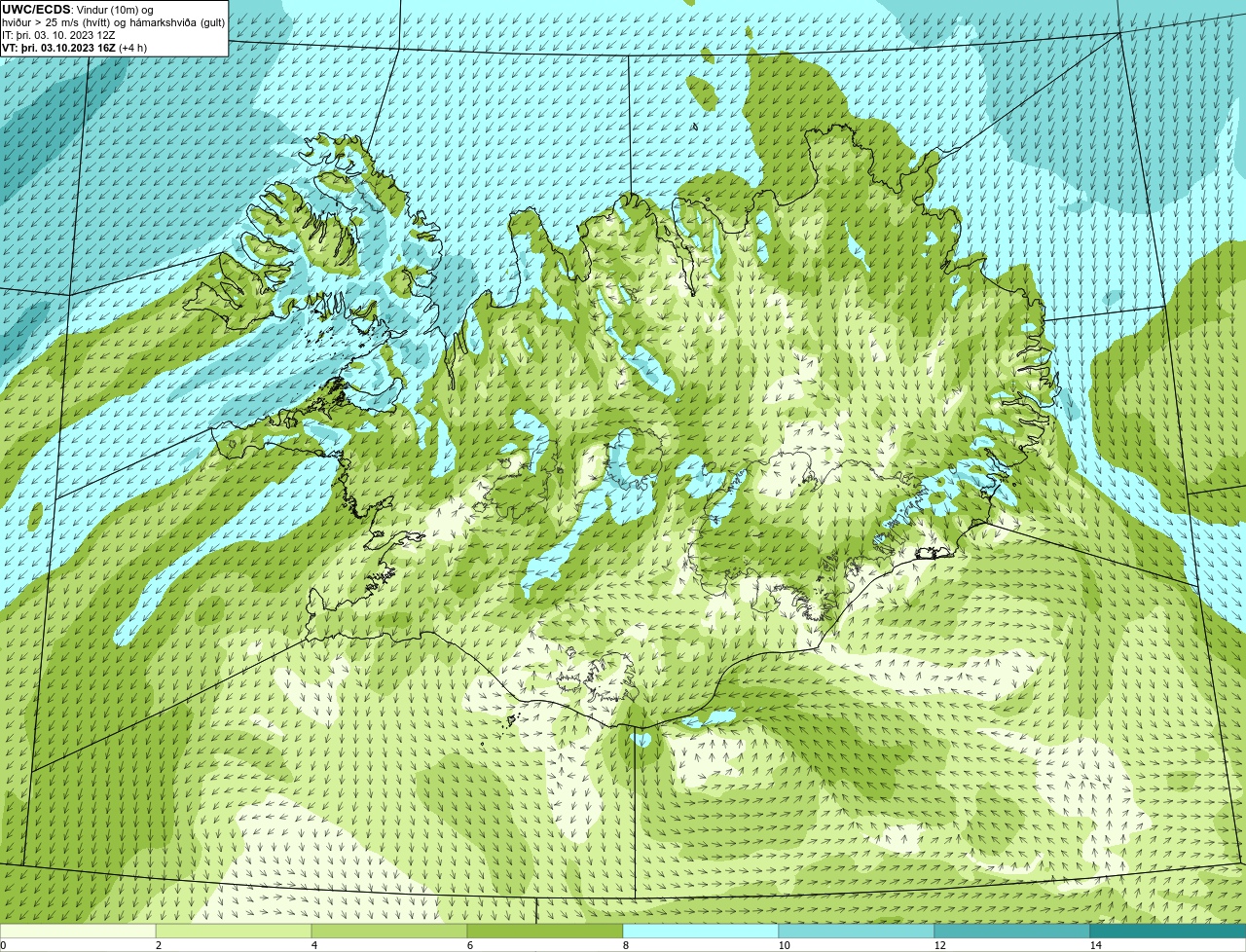Click the legend value '14'
1246x952 pixels.
click(x=1095, y=945)
